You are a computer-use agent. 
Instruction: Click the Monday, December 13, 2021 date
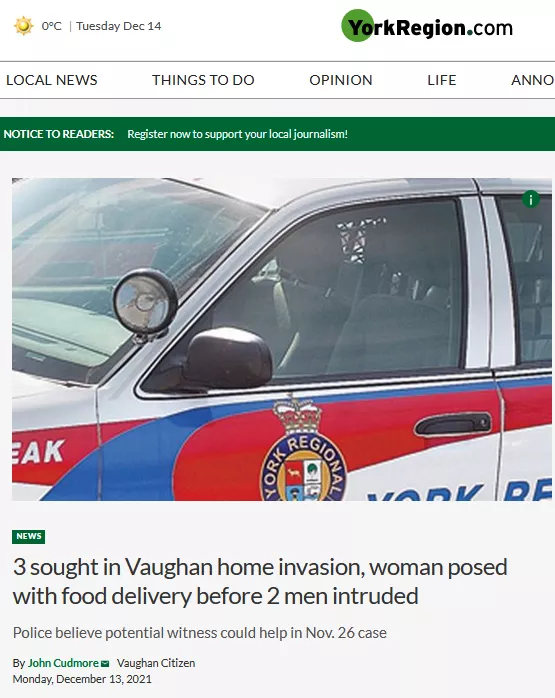[x=82, y=679]
